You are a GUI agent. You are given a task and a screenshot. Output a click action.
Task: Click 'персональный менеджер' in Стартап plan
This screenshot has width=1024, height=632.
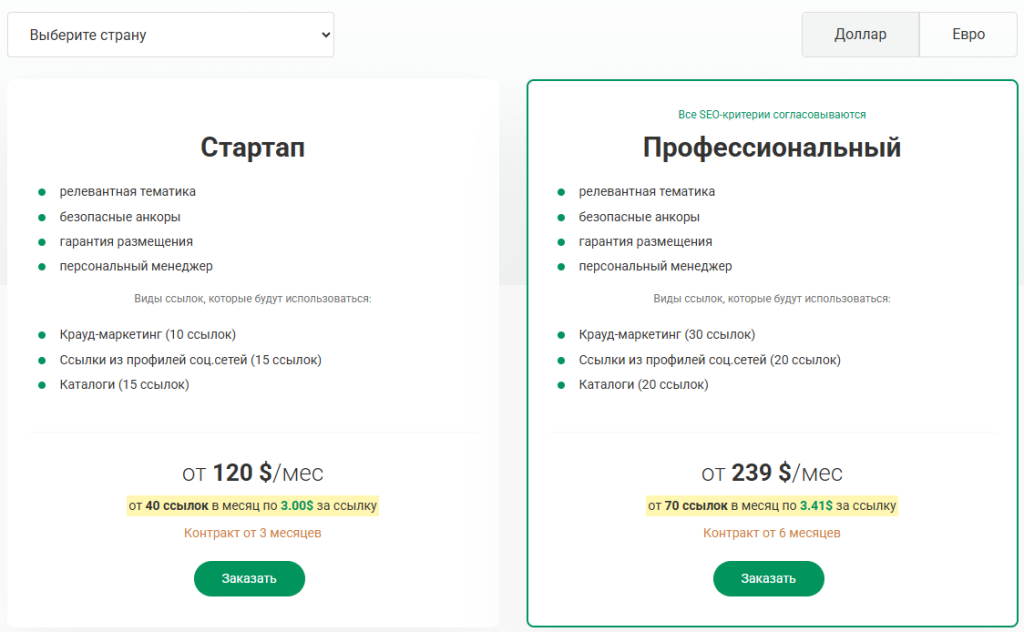tap(136, 266)
